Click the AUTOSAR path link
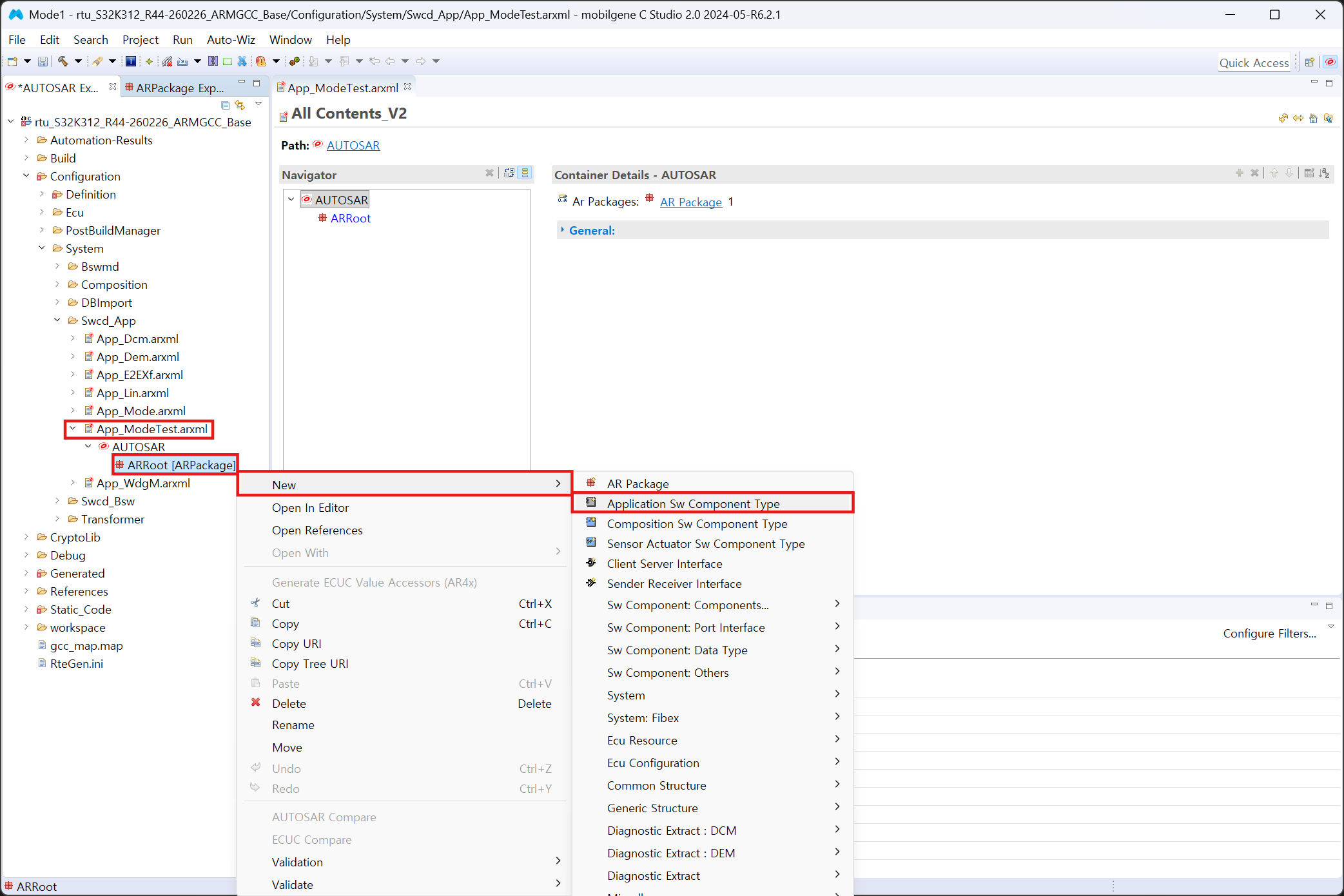1344x896 pixels. tap(353, 146)
